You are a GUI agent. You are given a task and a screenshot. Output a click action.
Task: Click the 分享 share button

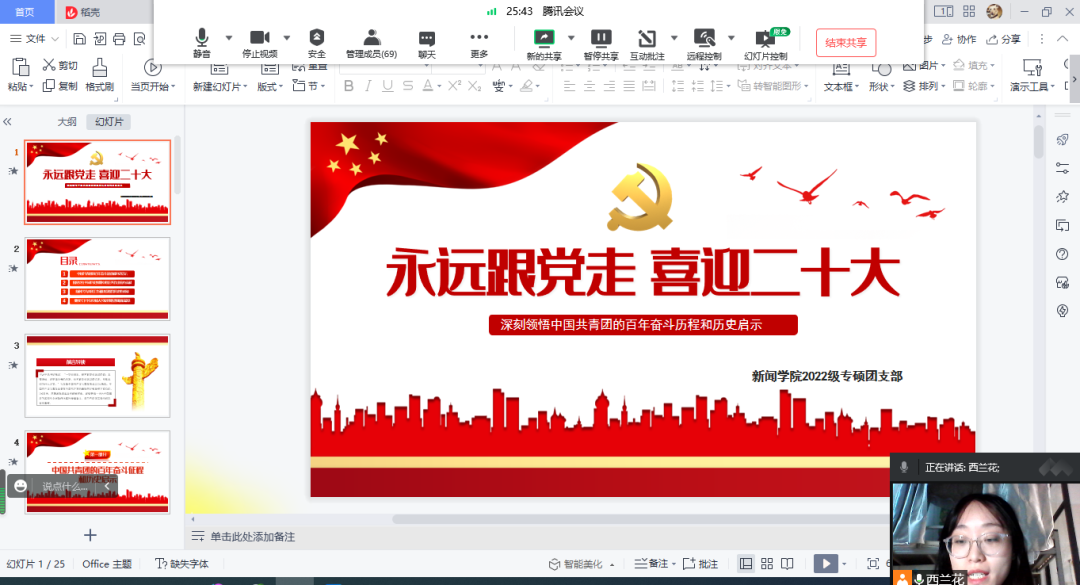point(1004,39)
